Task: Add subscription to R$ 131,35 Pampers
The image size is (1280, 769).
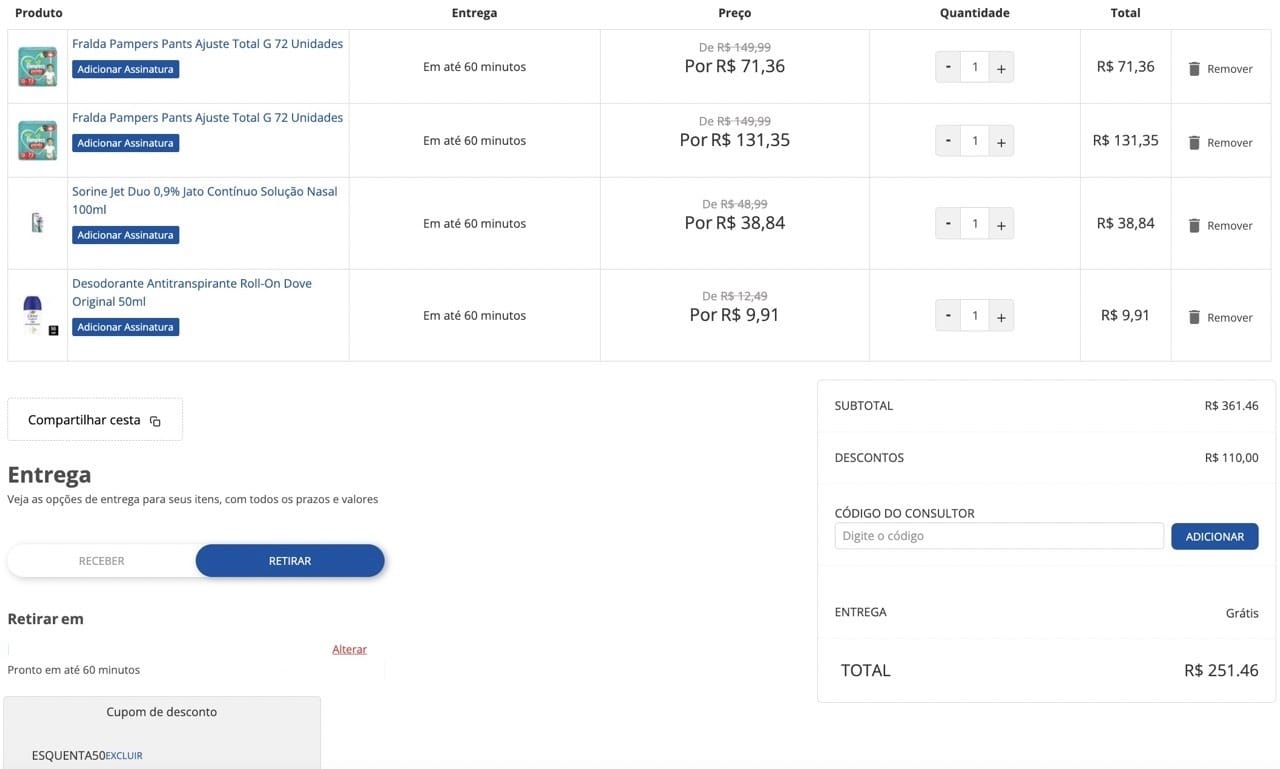Action: [125, 143]
